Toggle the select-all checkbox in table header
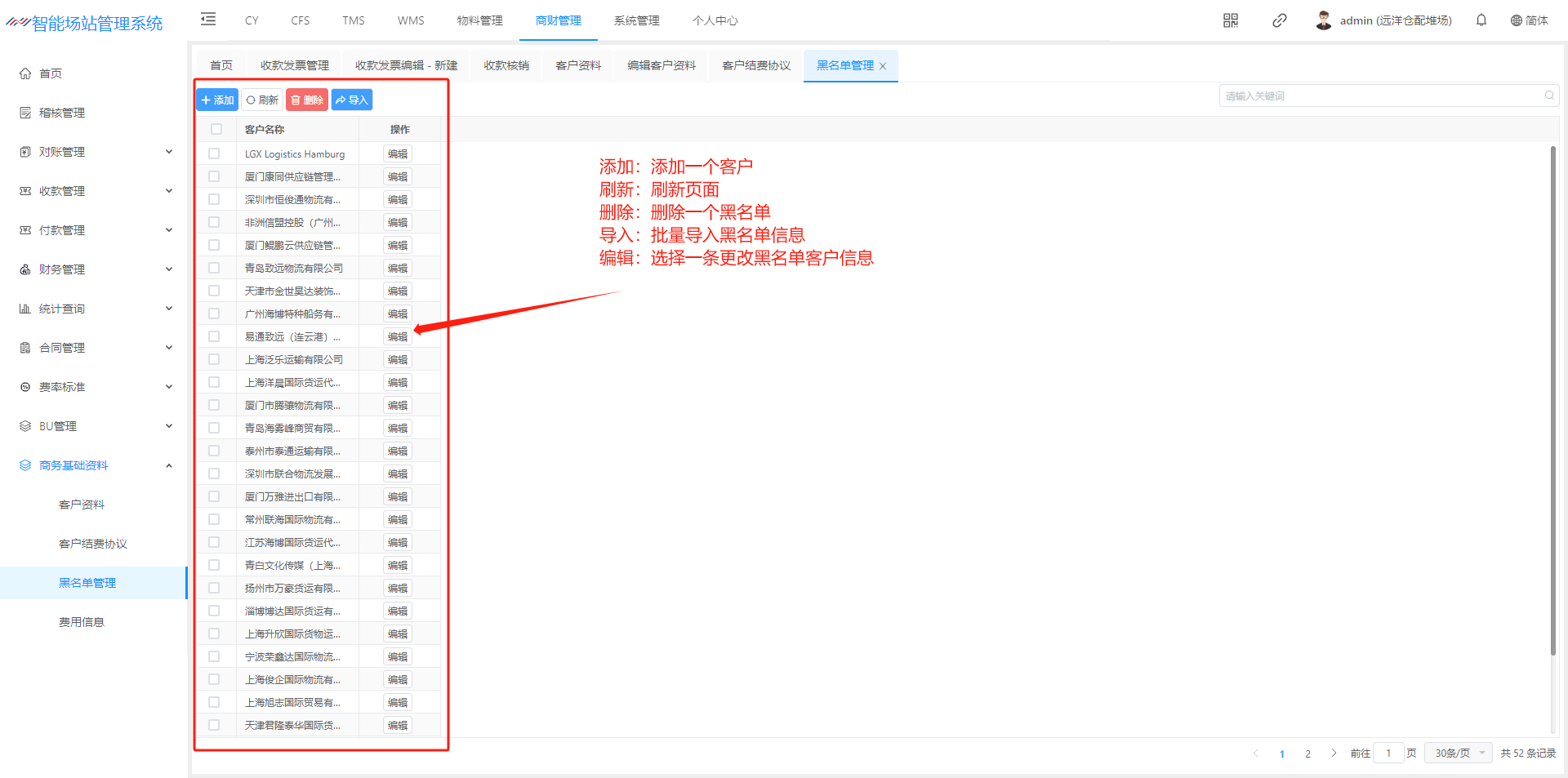 216,129
